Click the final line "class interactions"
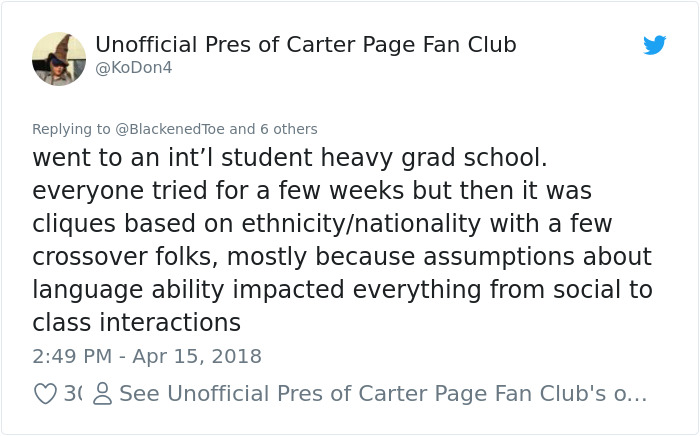700x436 pixels. click(x=136, y=322)
